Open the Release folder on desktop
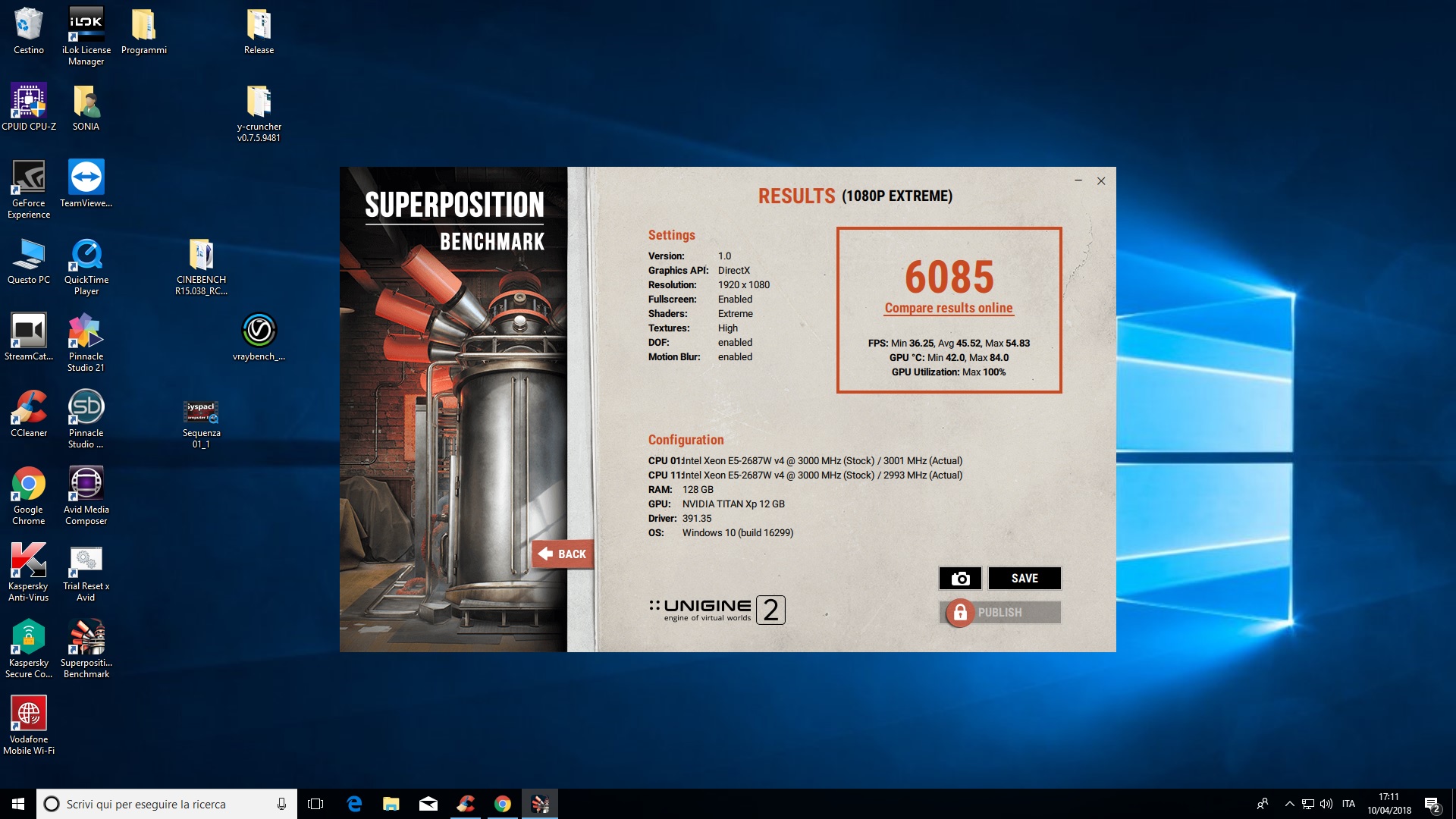 pyautogui.click(x=259, y=31)
